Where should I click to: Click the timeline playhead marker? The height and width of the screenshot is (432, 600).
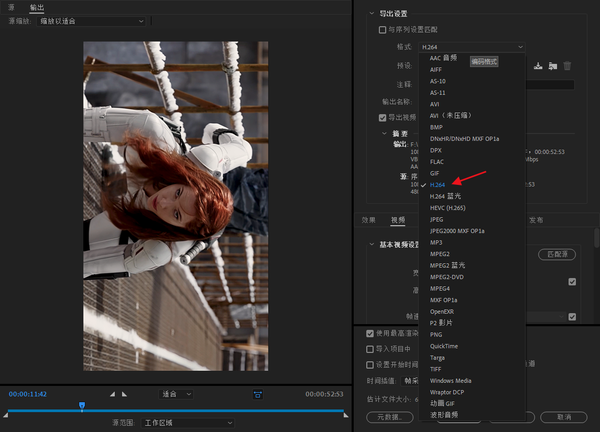(x=82, y=405)
